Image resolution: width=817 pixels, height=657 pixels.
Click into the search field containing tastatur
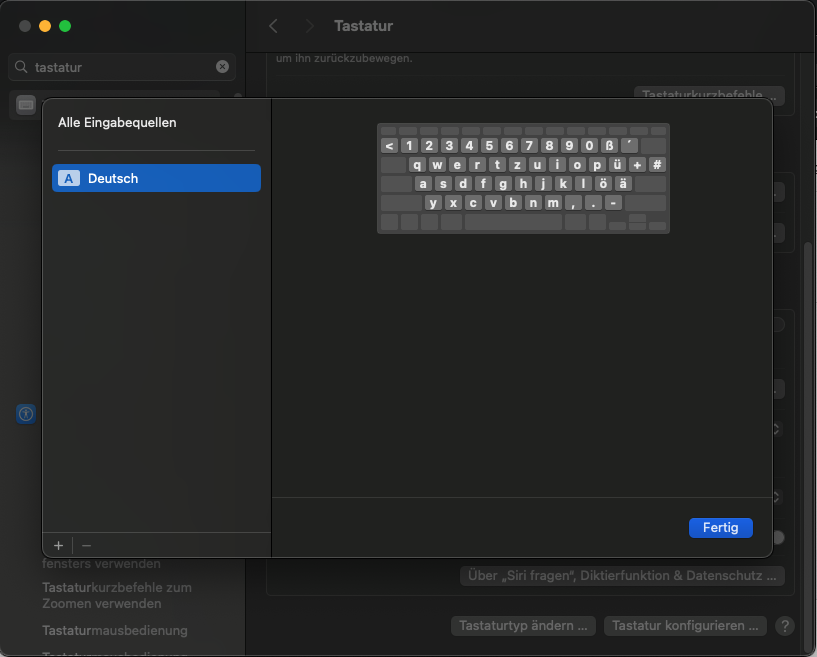click(120, 67)
